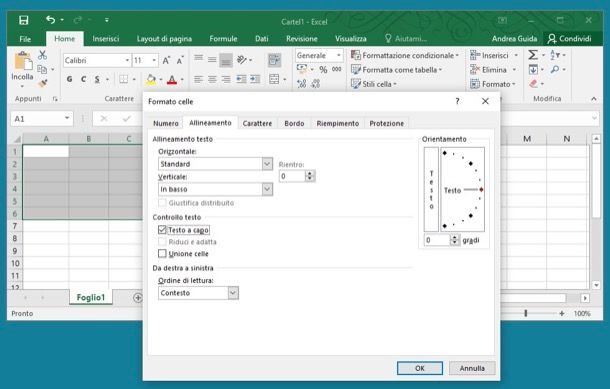Open the Generale number format dropdown
Screen dimensions: 610x389
[x=339, y=56]
